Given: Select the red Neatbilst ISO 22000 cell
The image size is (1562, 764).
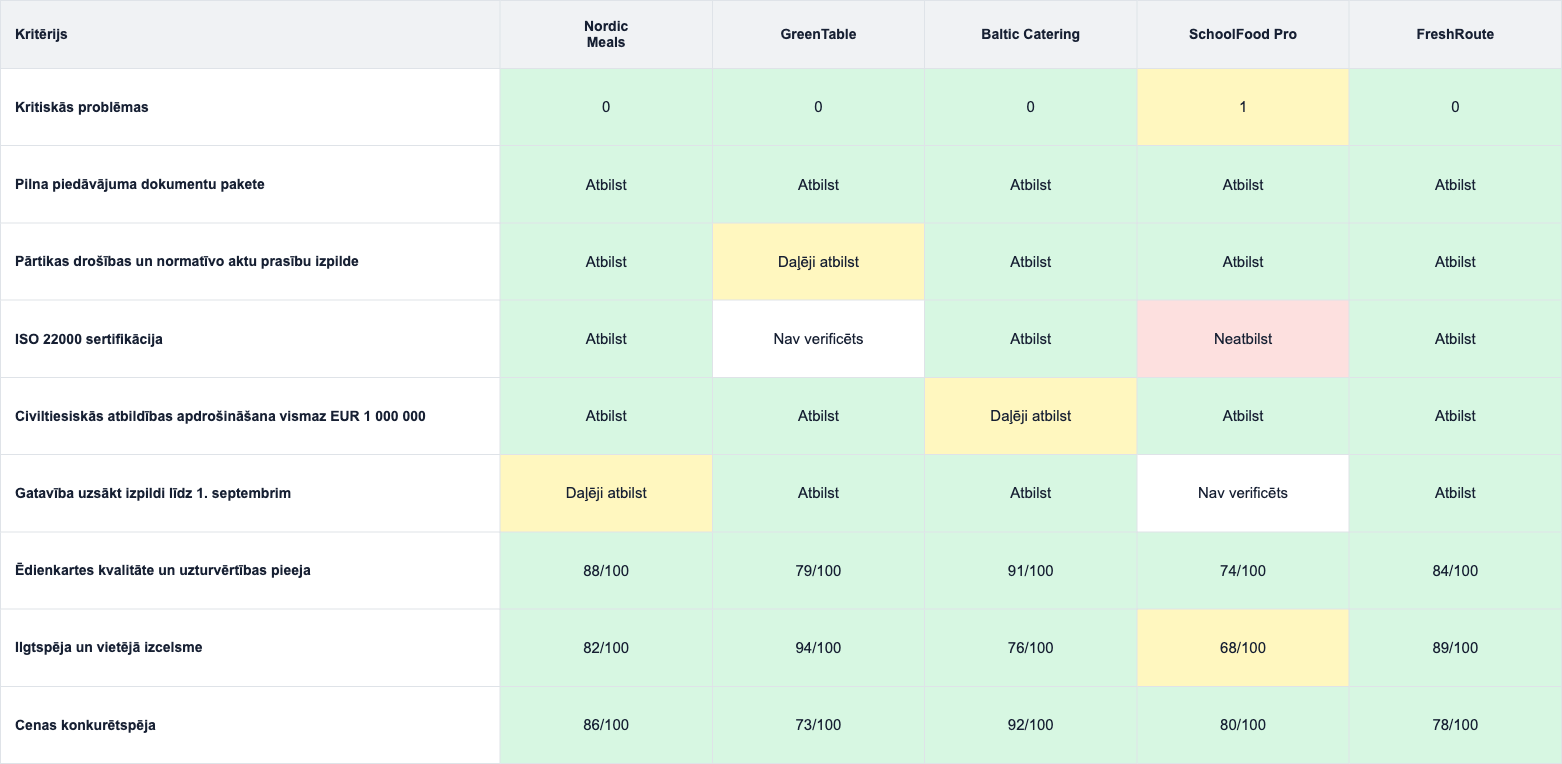Looking at the screenshot, I should [x=1243, y=339].
